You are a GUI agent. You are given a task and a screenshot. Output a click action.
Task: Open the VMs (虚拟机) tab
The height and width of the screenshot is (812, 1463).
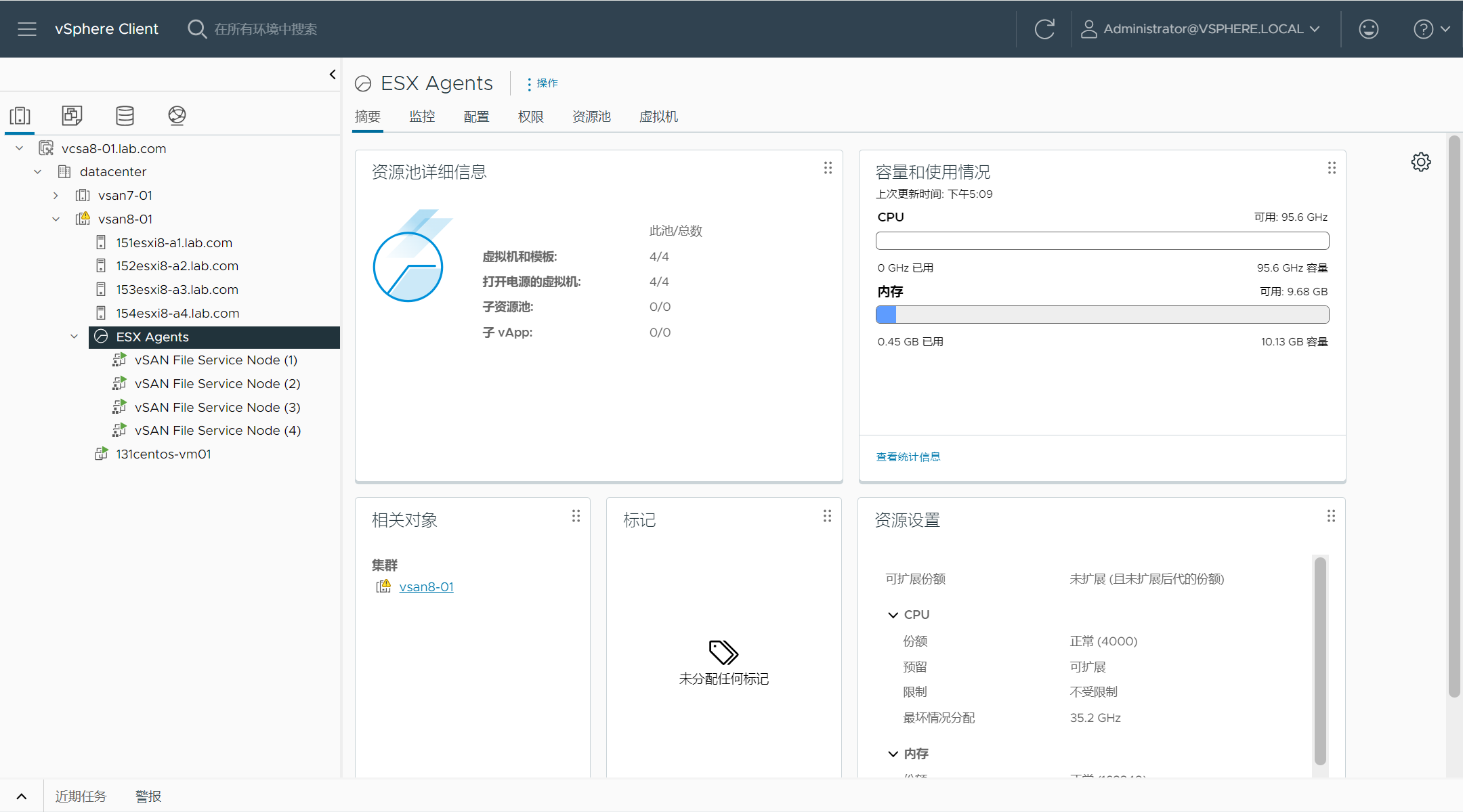(x=658, y=116)
